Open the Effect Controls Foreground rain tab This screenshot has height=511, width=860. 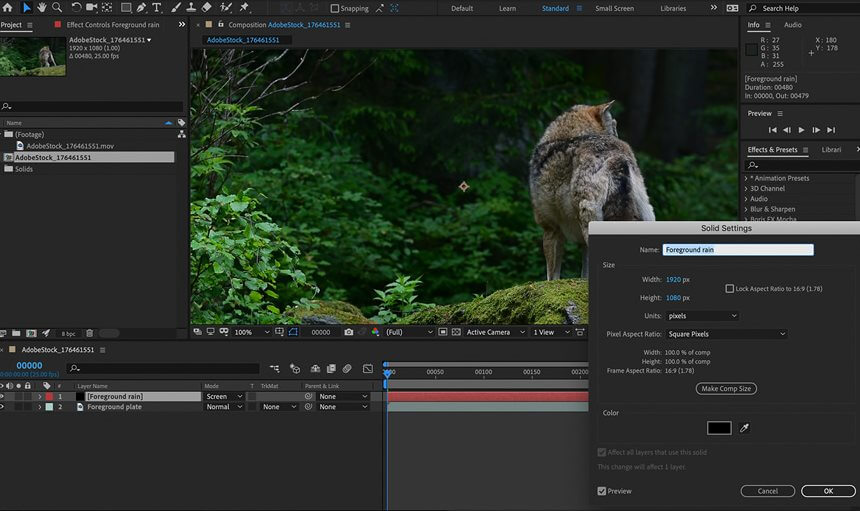coord(112,25)
